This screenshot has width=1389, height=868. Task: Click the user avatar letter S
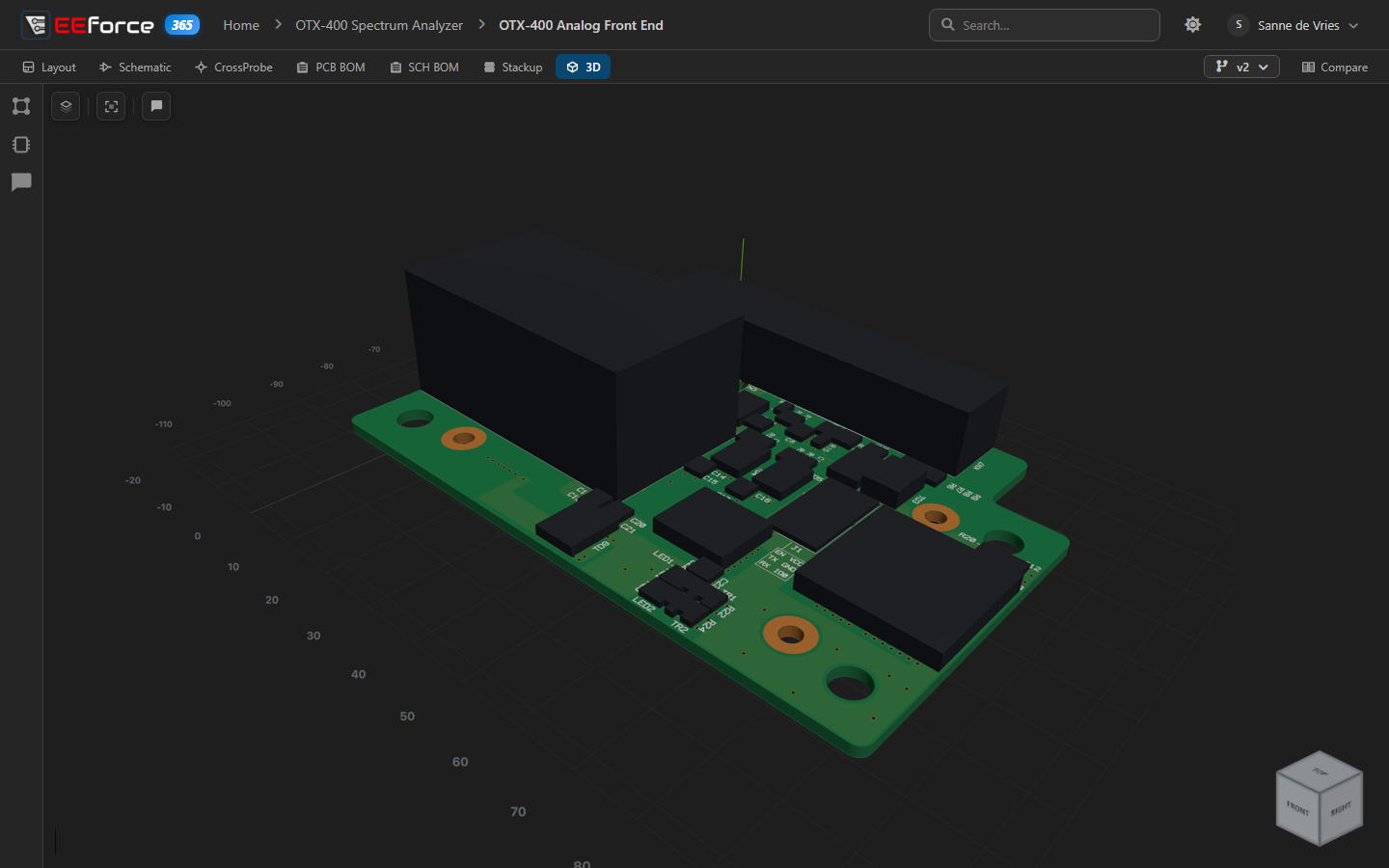(x=1239, y=25)
